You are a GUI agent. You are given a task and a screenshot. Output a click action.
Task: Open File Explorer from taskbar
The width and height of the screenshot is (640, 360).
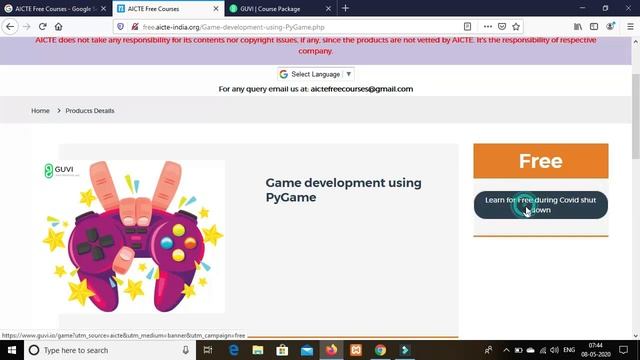coord(258,350)
